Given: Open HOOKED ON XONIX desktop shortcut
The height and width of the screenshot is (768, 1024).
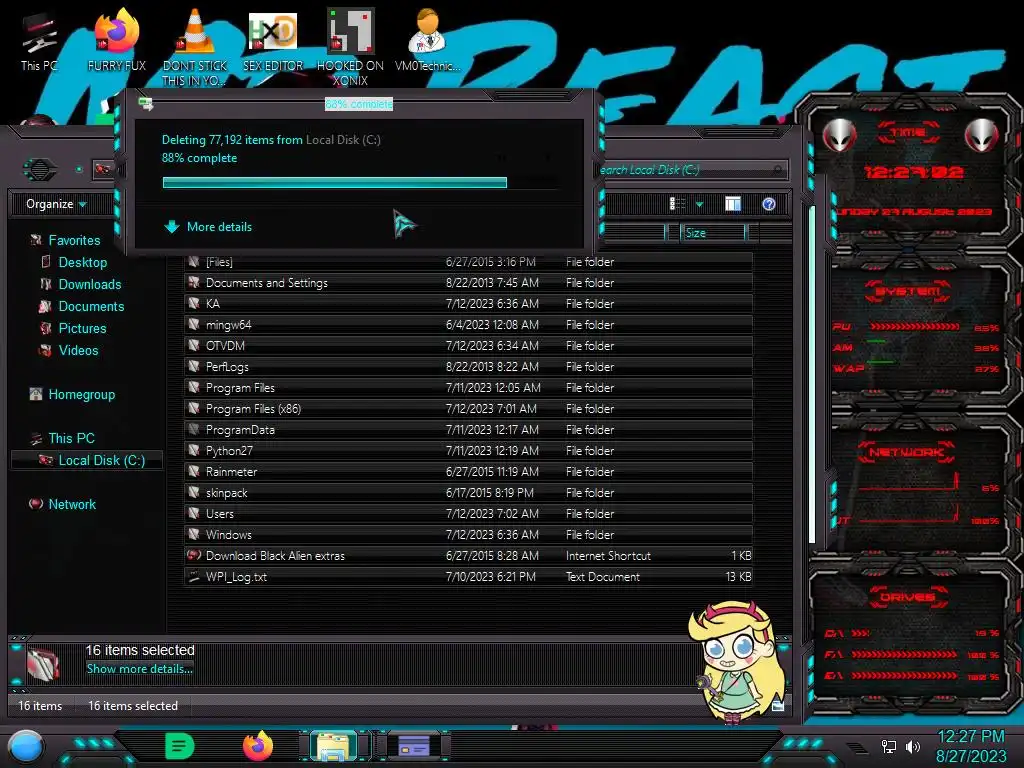Looking at the screenshot, I should [350, 47].
